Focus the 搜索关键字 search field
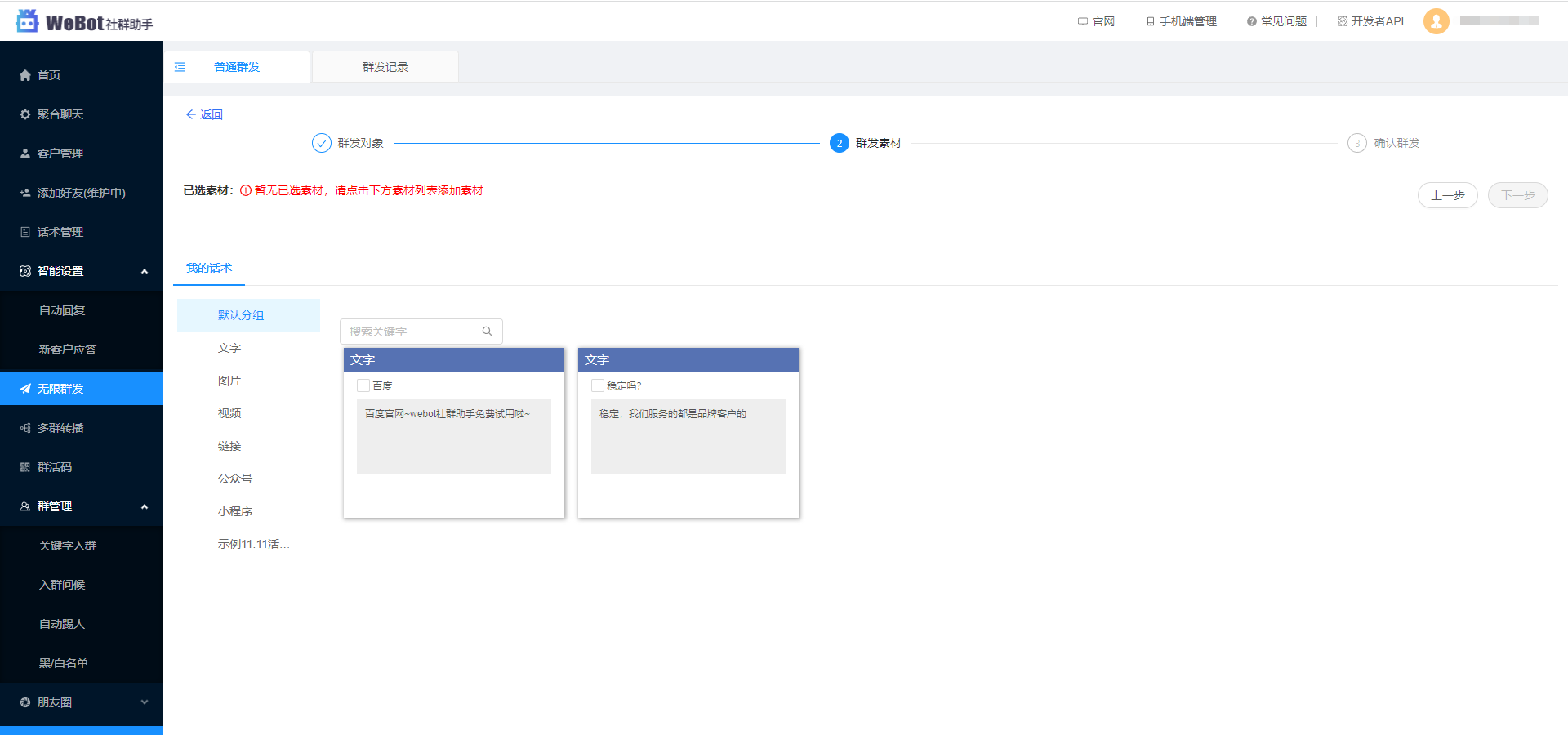 (x=421, y=332)
